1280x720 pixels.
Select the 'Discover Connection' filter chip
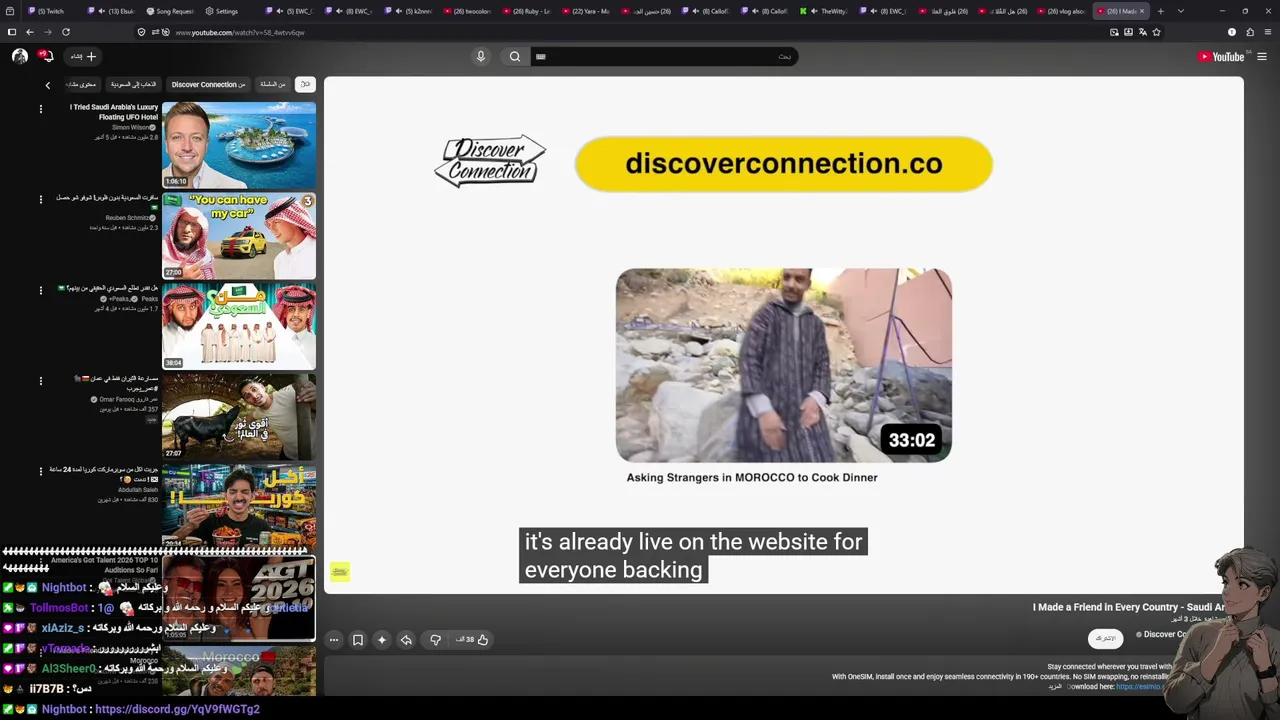point(208,85)
